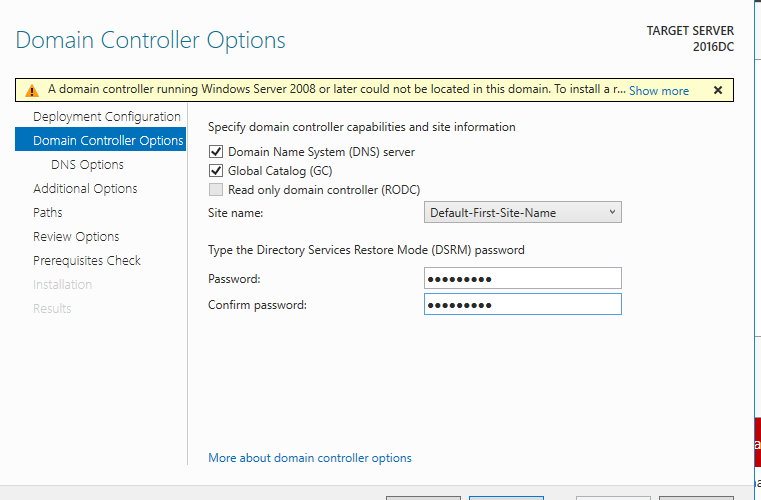Click the Installation step in sidebar
This screenshot has height=500, width=761.
click(62, 285)
